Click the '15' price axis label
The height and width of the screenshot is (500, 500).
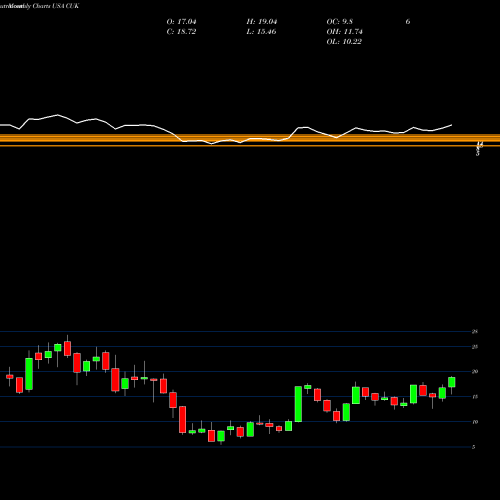coord(475,397)
